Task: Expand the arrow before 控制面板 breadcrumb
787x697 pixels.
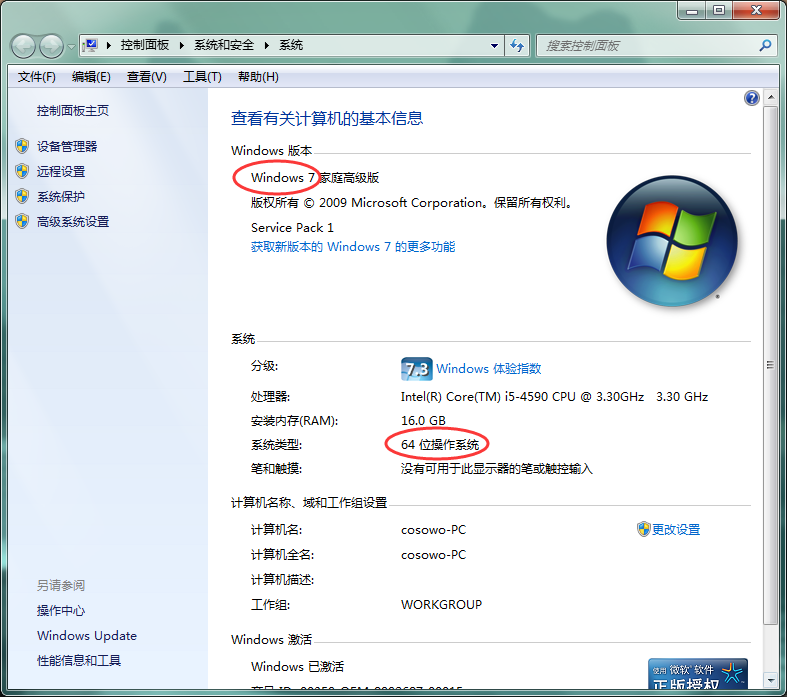Action: coord(108,46)
